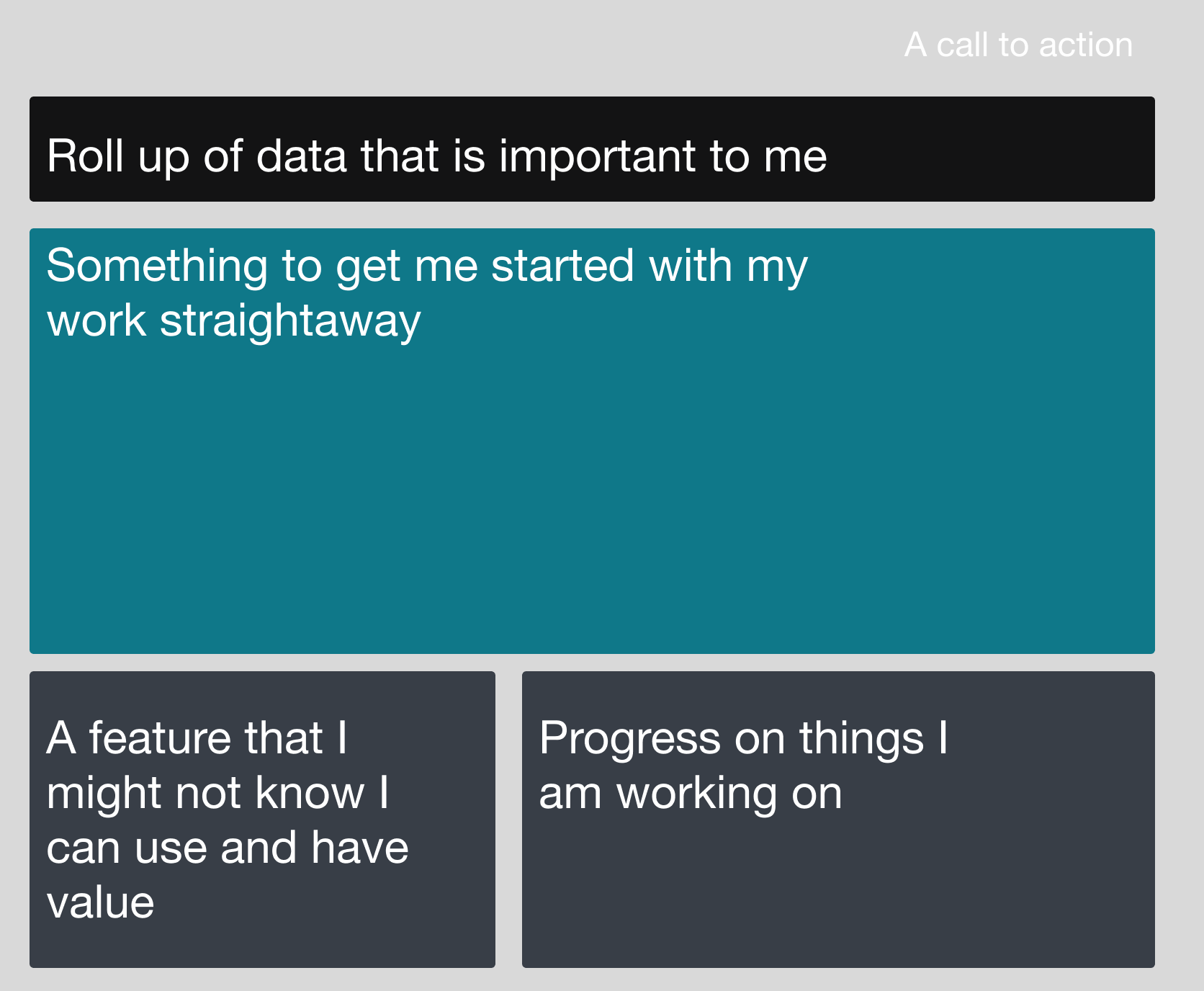Click the 'Roll up of data that is important' text
The image size is (1204, 991).
tap(371, 156)
